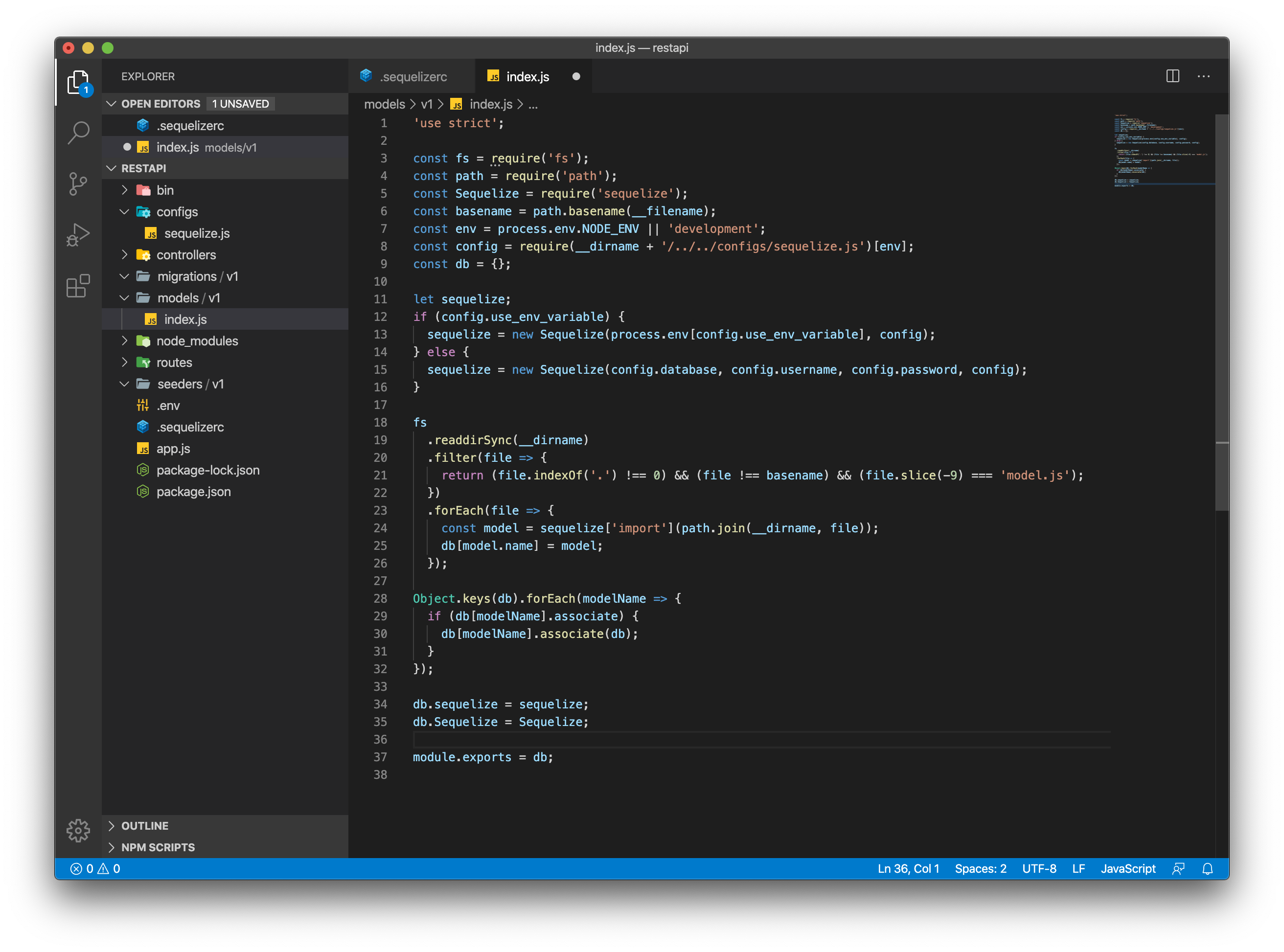Open the Manage gear menu

[78, 830]
